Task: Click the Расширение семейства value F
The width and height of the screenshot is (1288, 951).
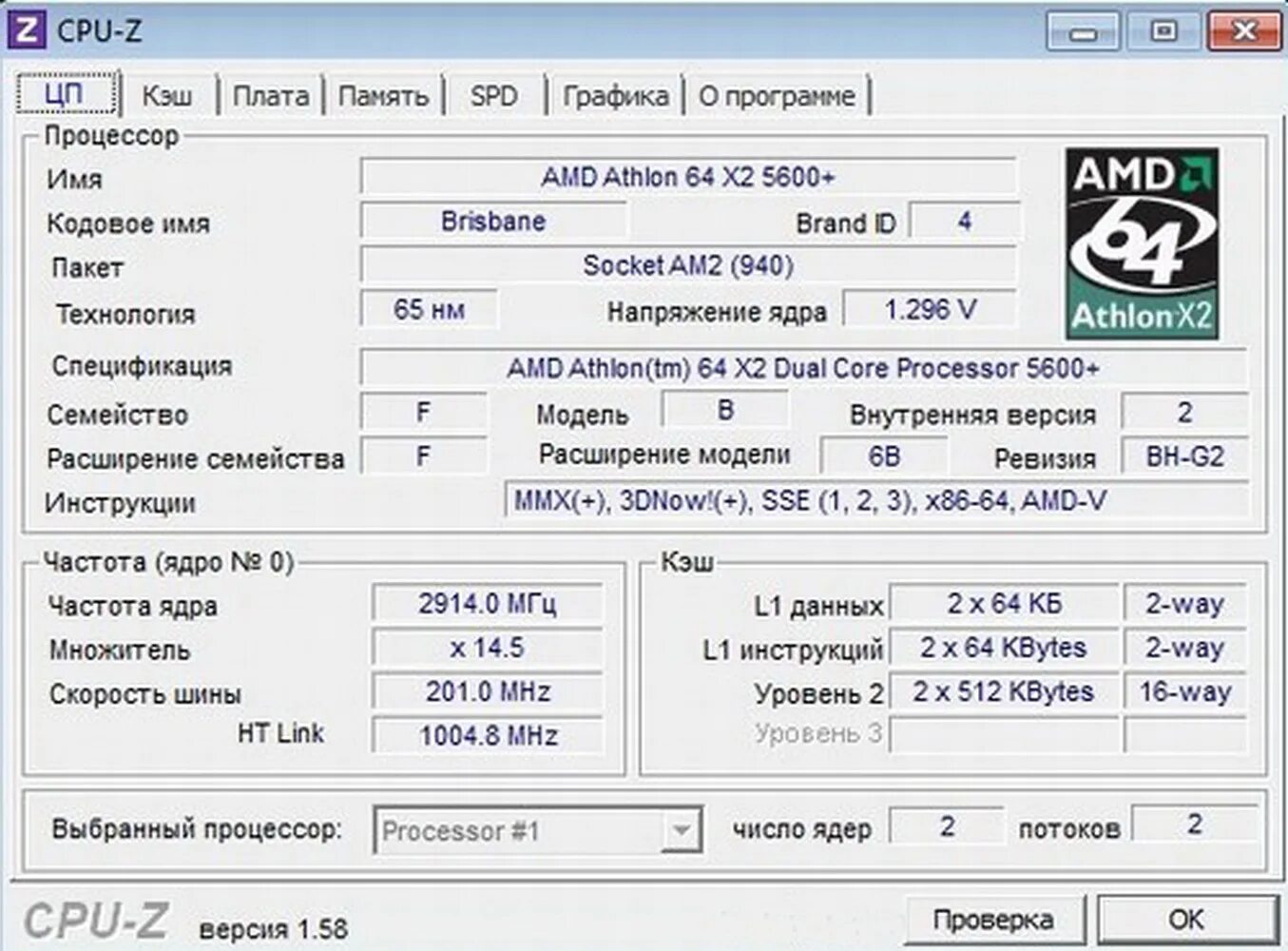Action: click(424, 456)
